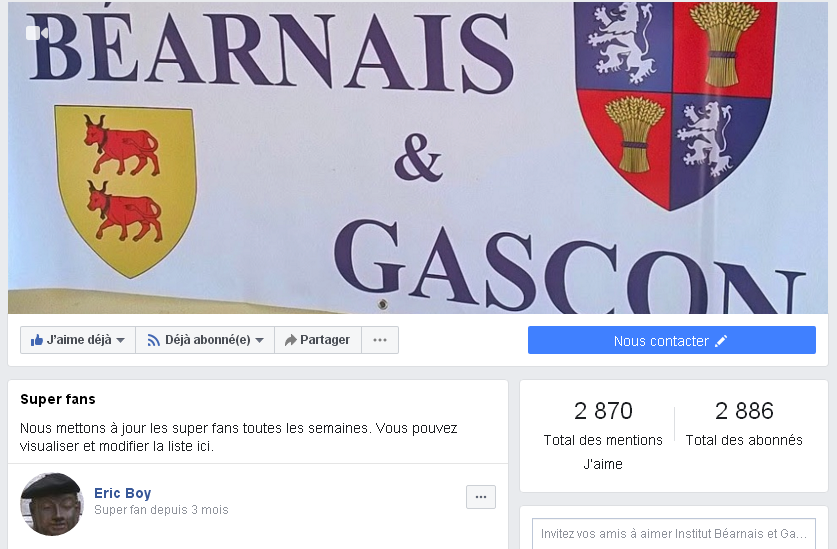Click the invite friends input field
The width and height of the screenshot is (837, 549).
click(x=674, y=534)
